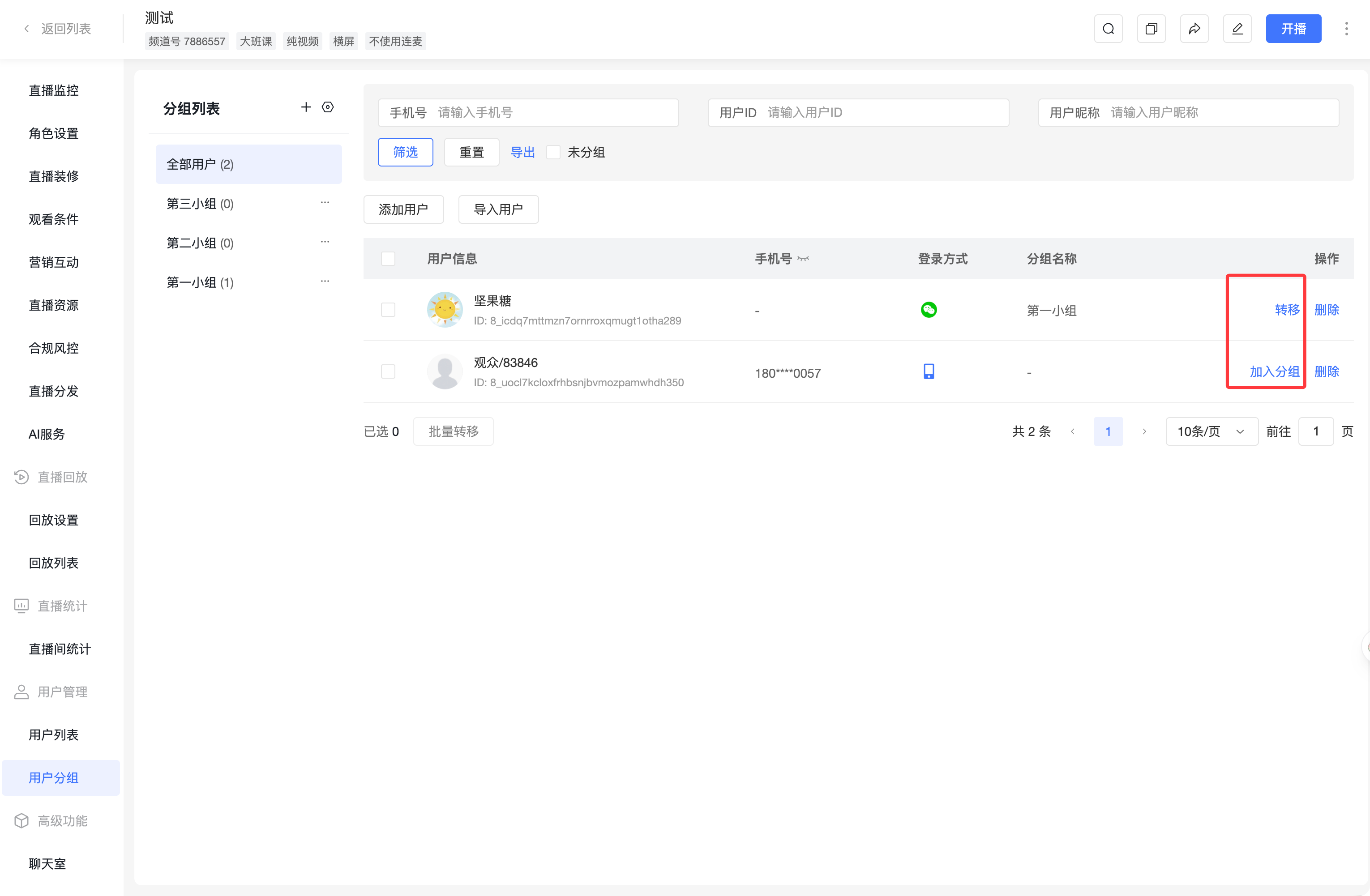
Task: Click the 导出 export link
Action: [x=522, y=152]
